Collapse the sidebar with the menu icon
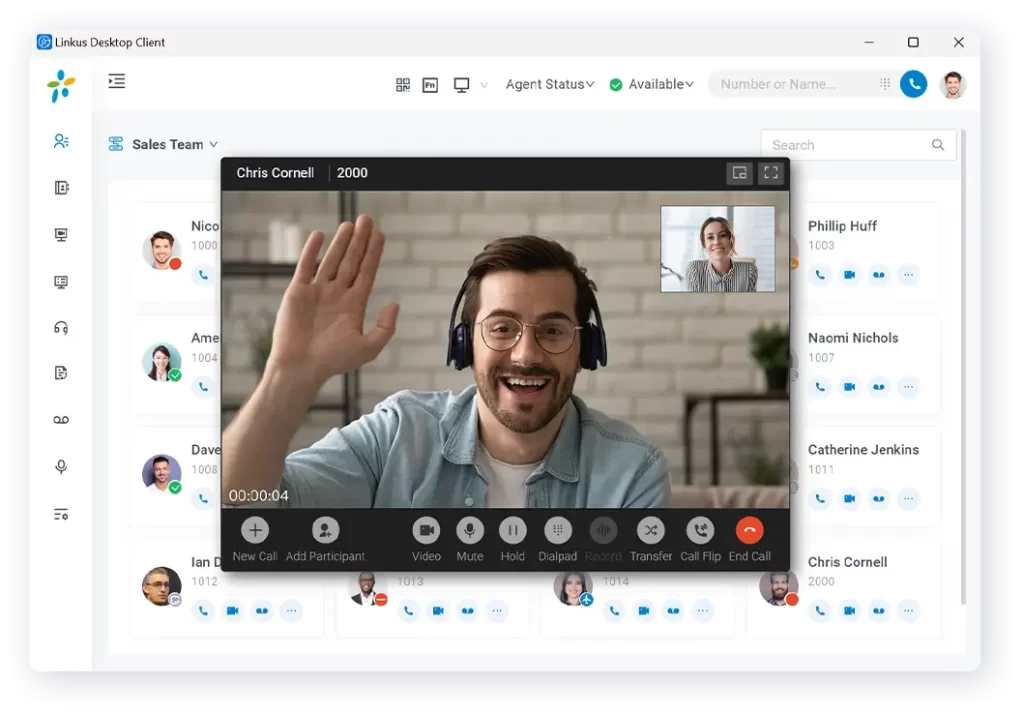Image resolution: width=1024 pixels, height=715 pixels. [117, 82]
